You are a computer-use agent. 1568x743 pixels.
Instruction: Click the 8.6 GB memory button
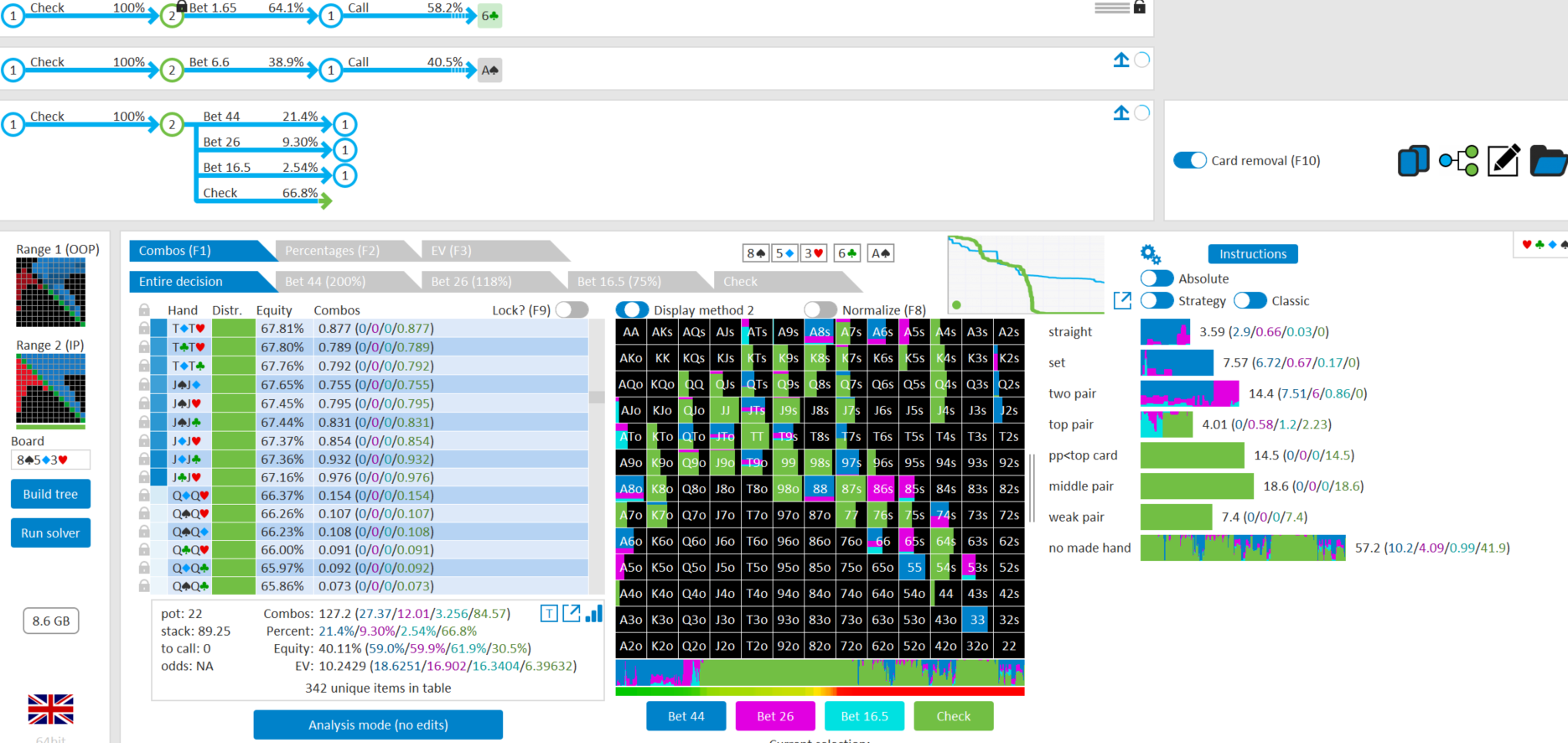click(x=50, y=621)
